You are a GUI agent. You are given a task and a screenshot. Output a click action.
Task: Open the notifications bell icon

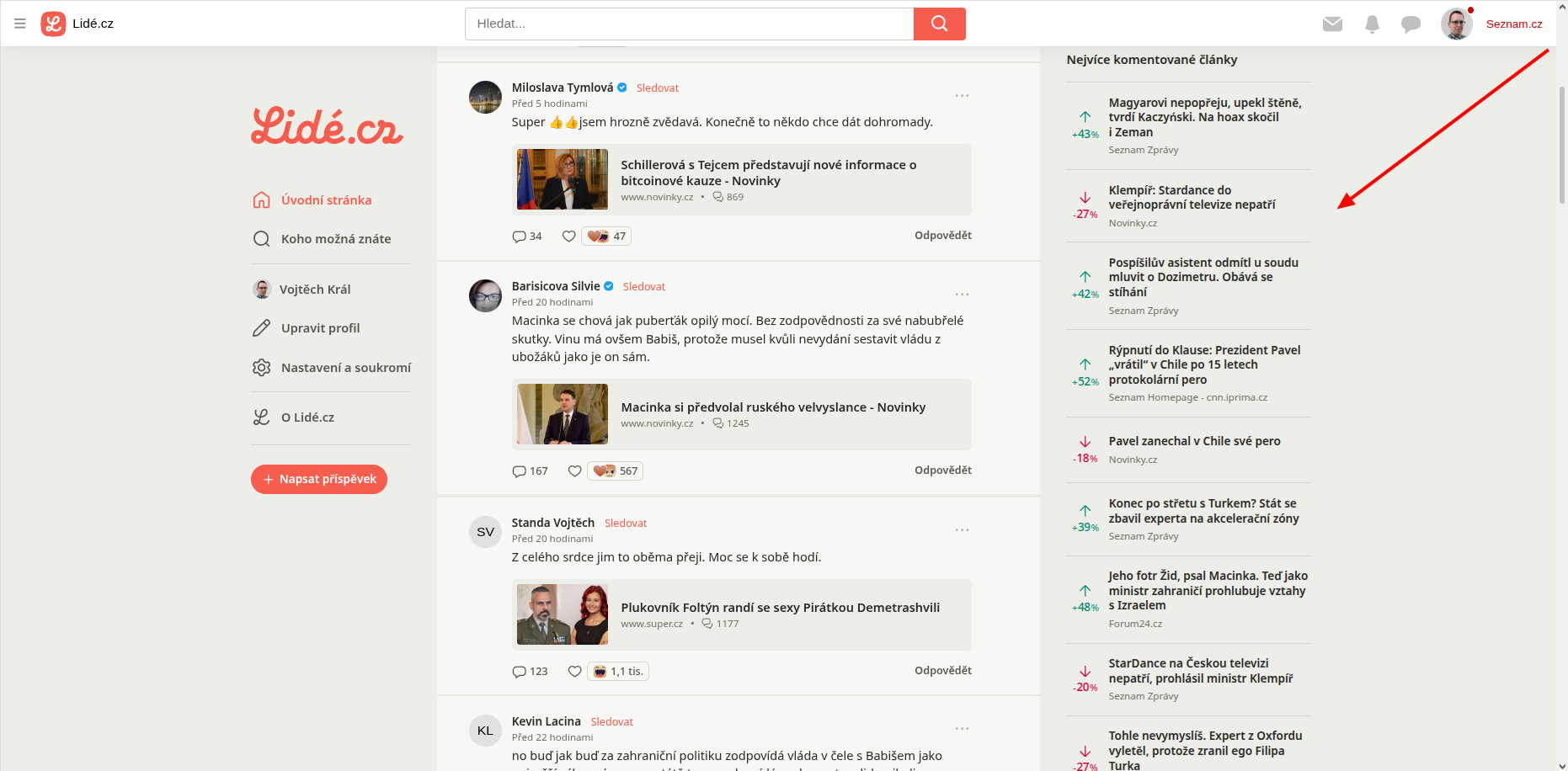click(x=1372, y=24)
